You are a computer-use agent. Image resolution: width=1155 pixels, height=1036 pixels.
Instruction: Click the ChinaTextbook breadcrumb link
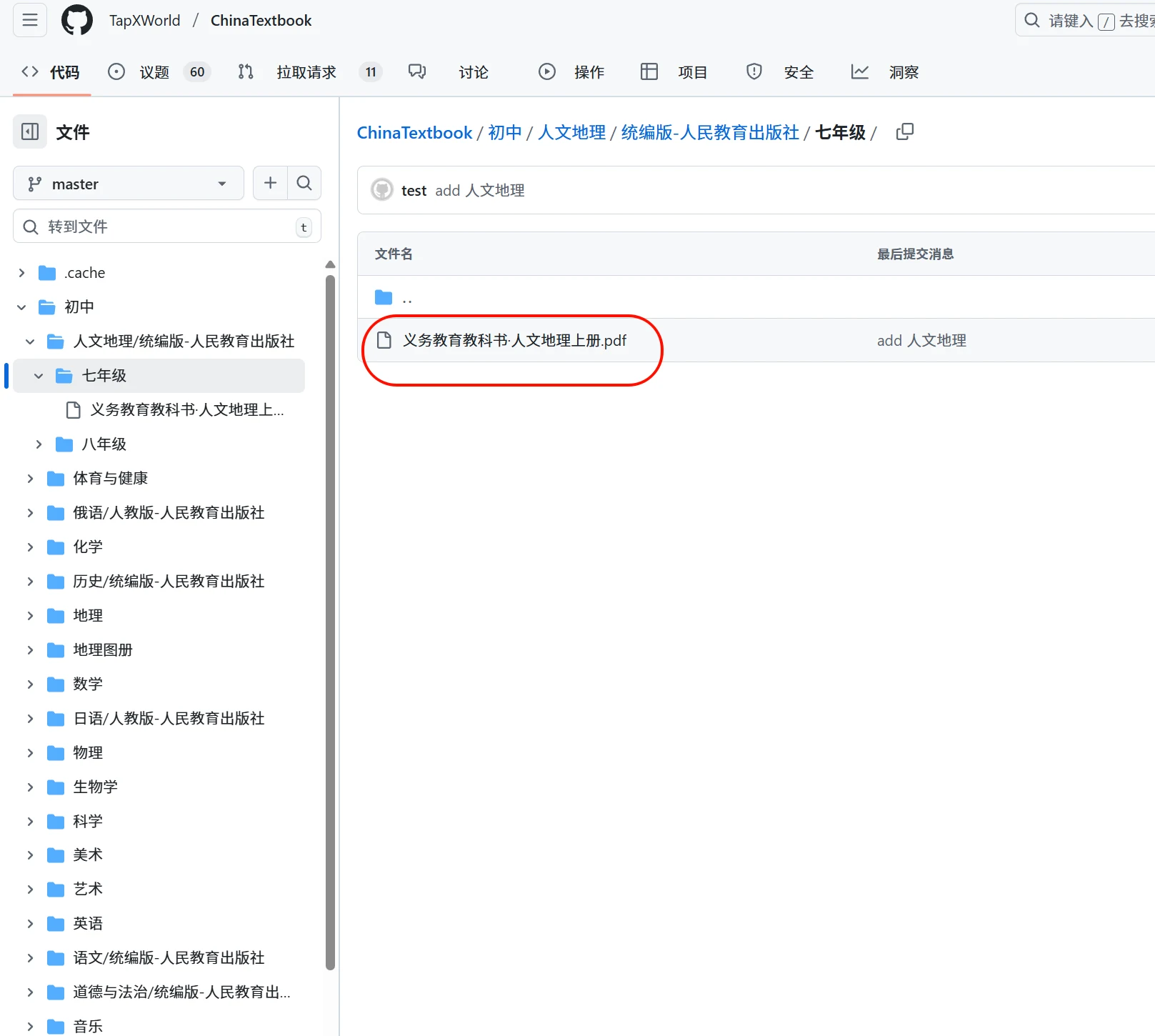pyautogui.click(x=414, y=133)
